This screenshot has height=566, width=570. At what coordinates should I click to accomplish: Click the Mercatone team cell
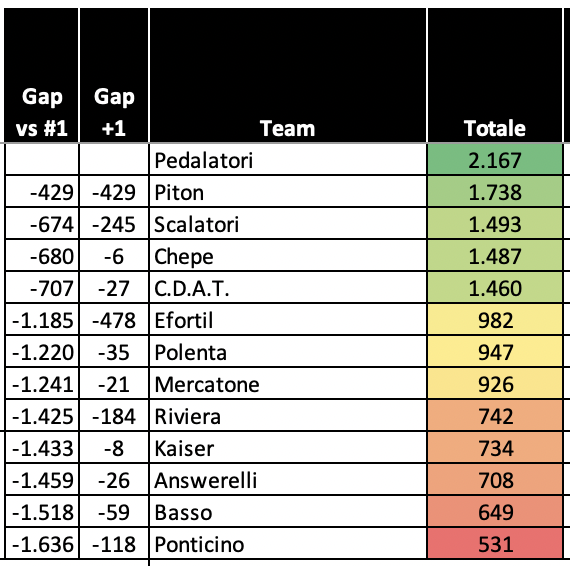click(x=288, y=384)
